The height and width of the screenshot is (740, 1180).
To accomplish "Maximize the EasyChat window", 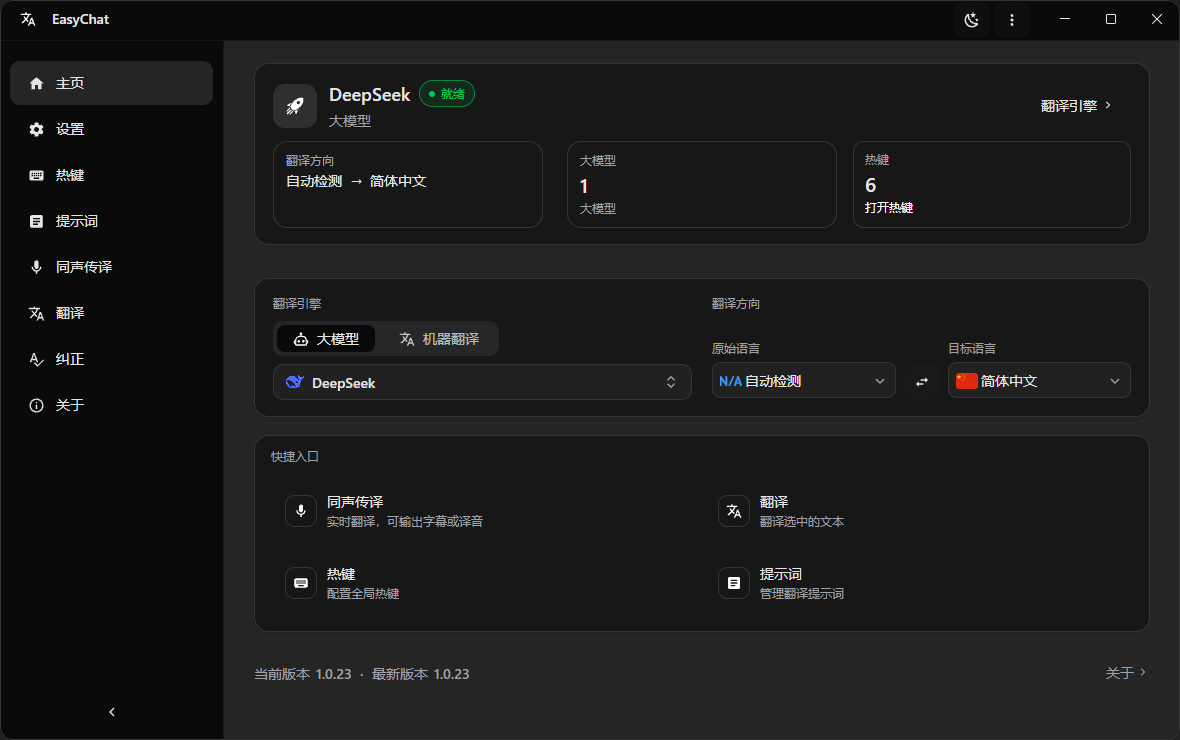I will pyautogui.click(x=1111, y=20).
